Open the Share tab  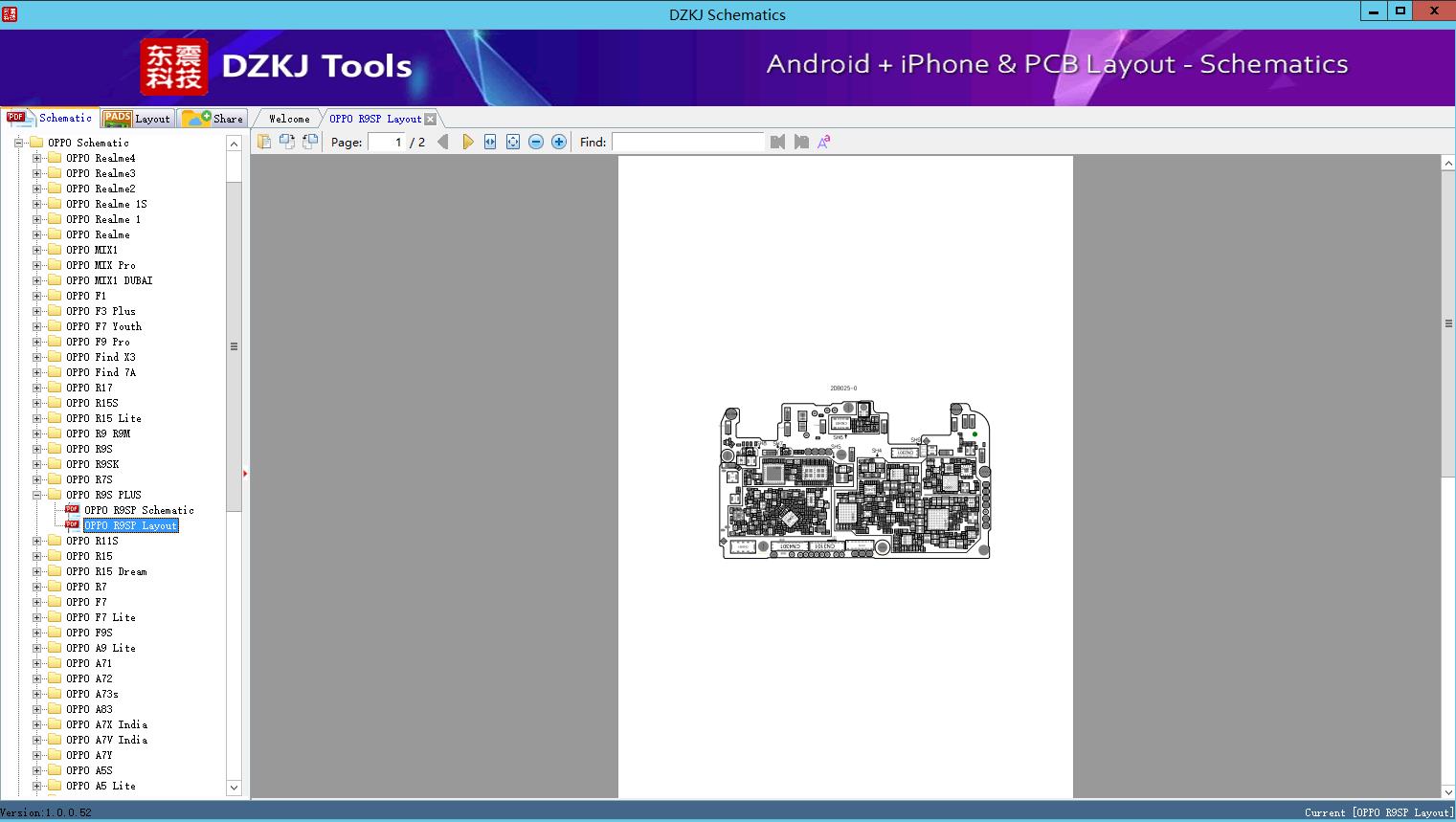213,119
